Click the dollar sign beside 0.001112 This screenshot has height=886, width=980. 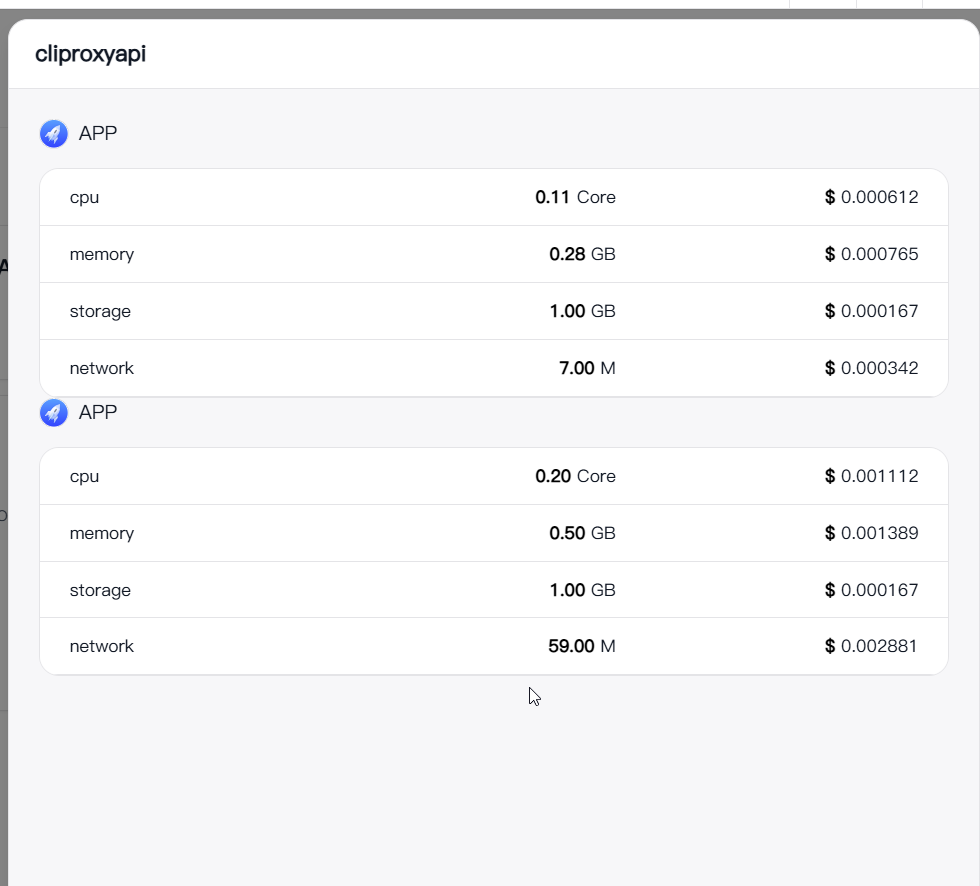pos(829,476)
